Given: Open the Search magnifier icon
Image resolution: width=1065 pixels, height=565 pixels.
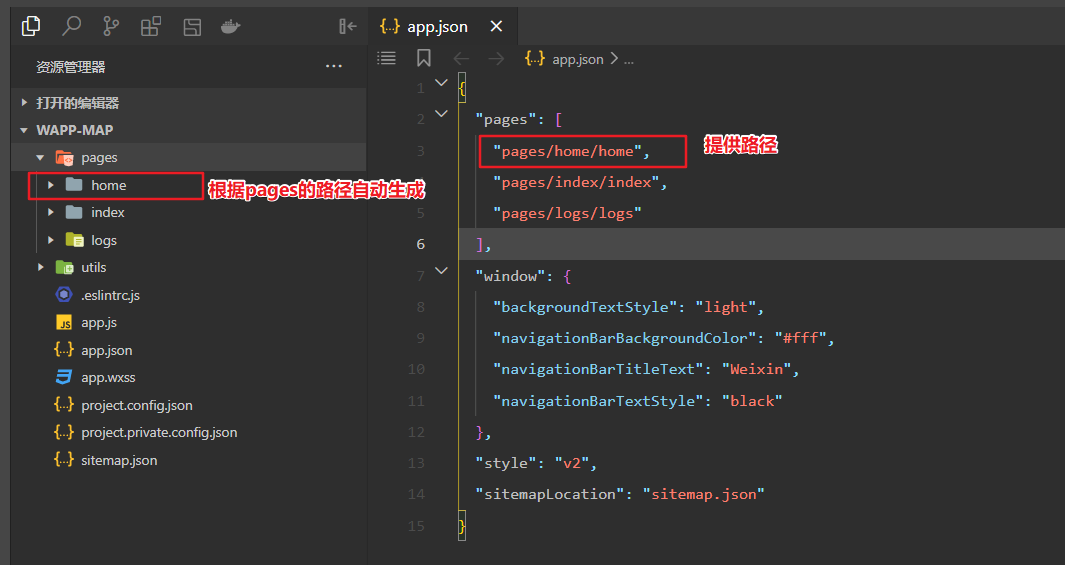Looking at the screenshot, I should tap(71, 26).
